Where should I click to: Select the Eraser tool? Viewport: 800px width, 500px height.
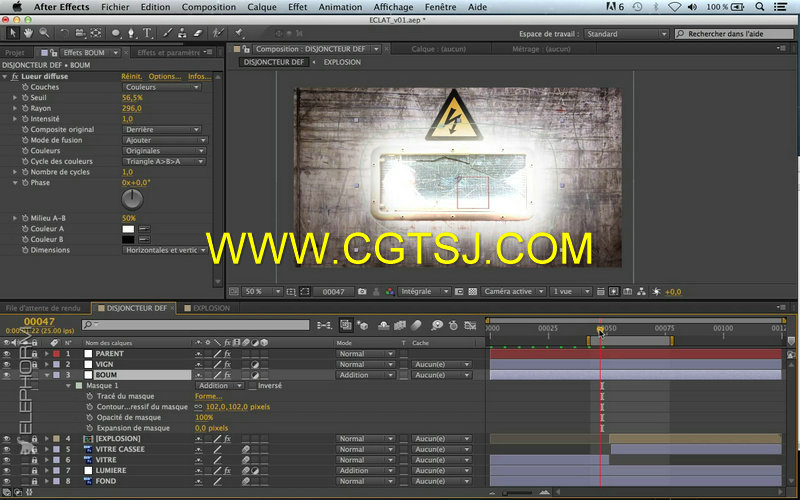pos(198,33)
